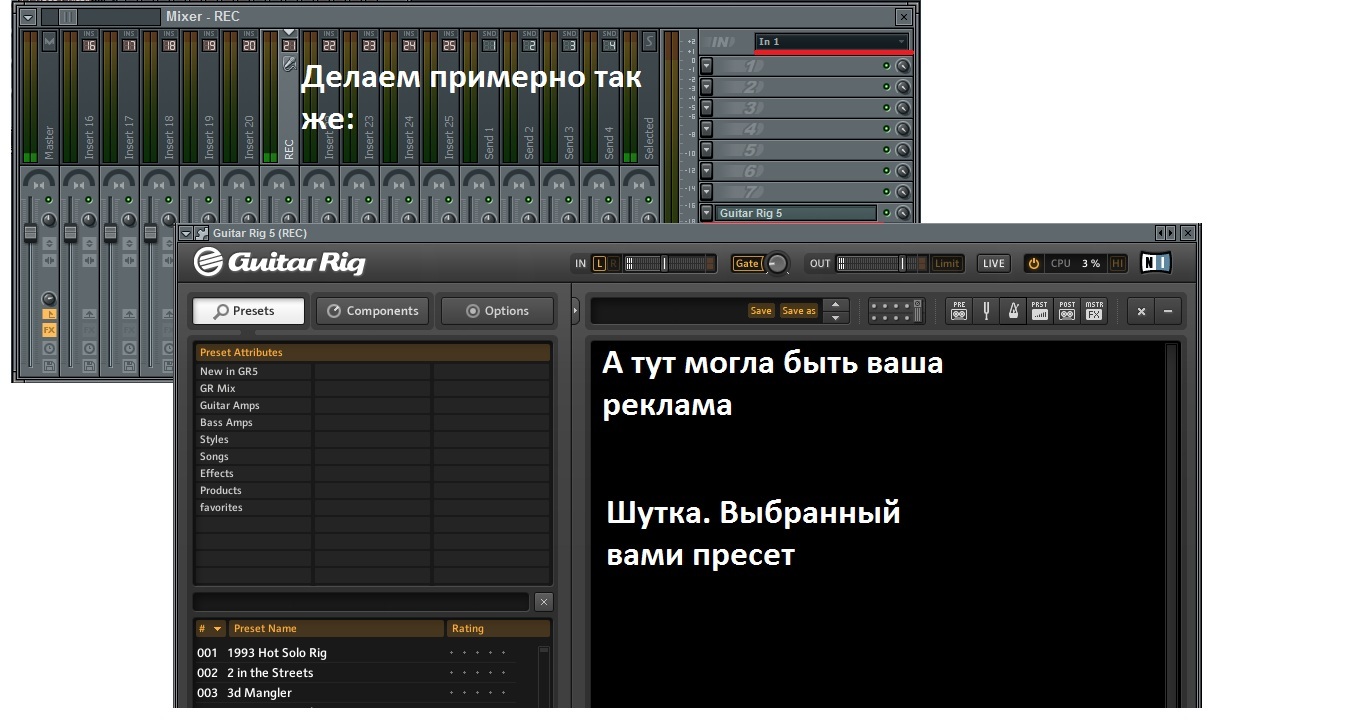The height and width of the screenshot is (728, 1366).
Task: Switch to the Components tab
Action: (373, 311)
